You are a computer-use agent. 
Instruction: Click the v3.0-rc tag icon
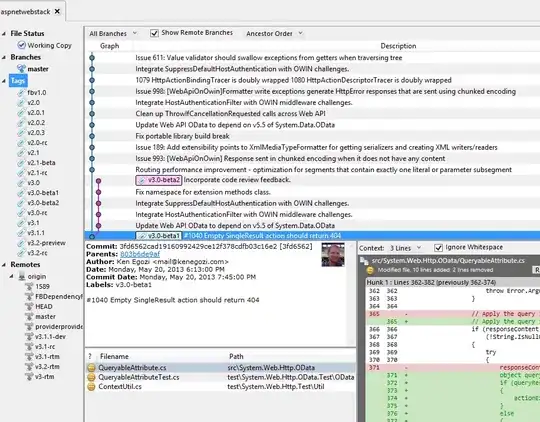point(21,213)
